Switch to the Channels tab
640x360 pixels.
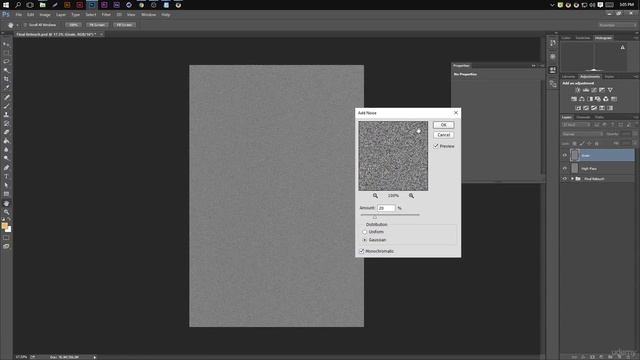pyautogui.click(x=583, y=117)
